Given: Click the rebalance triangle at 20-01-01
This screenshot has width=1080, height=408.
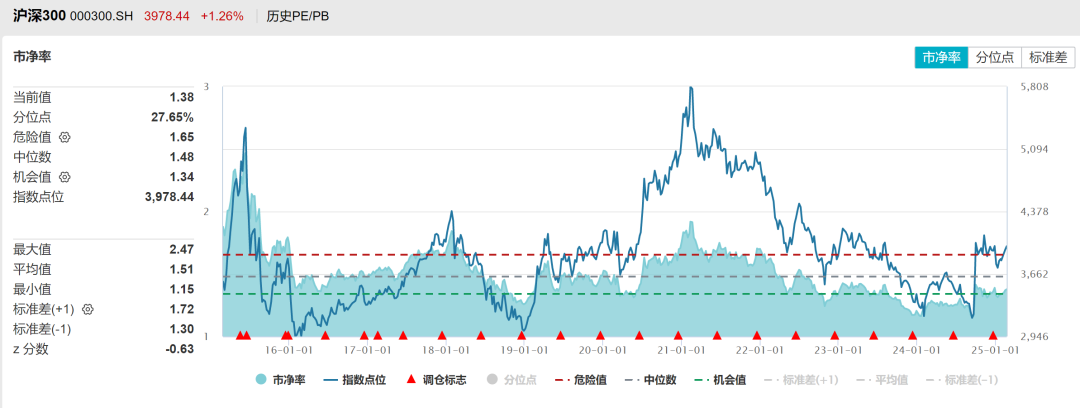Looking at the screenshot, I should click(600, 336).
